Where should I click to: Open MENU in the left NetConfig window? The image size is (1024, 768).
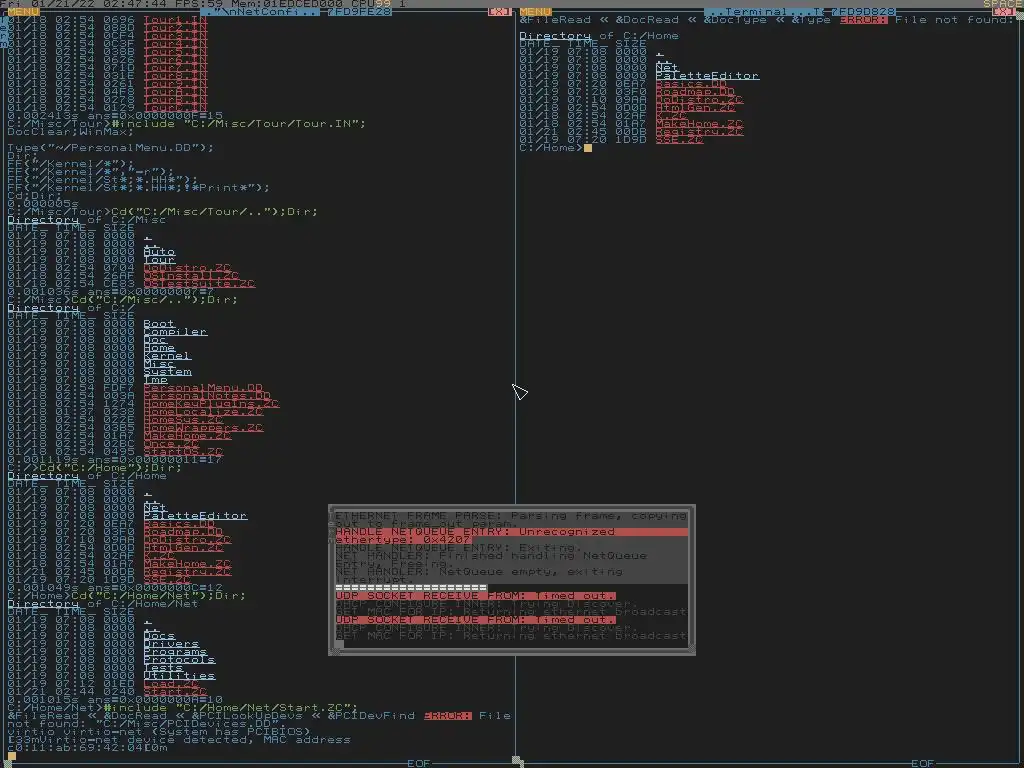(x=24, y=12)
